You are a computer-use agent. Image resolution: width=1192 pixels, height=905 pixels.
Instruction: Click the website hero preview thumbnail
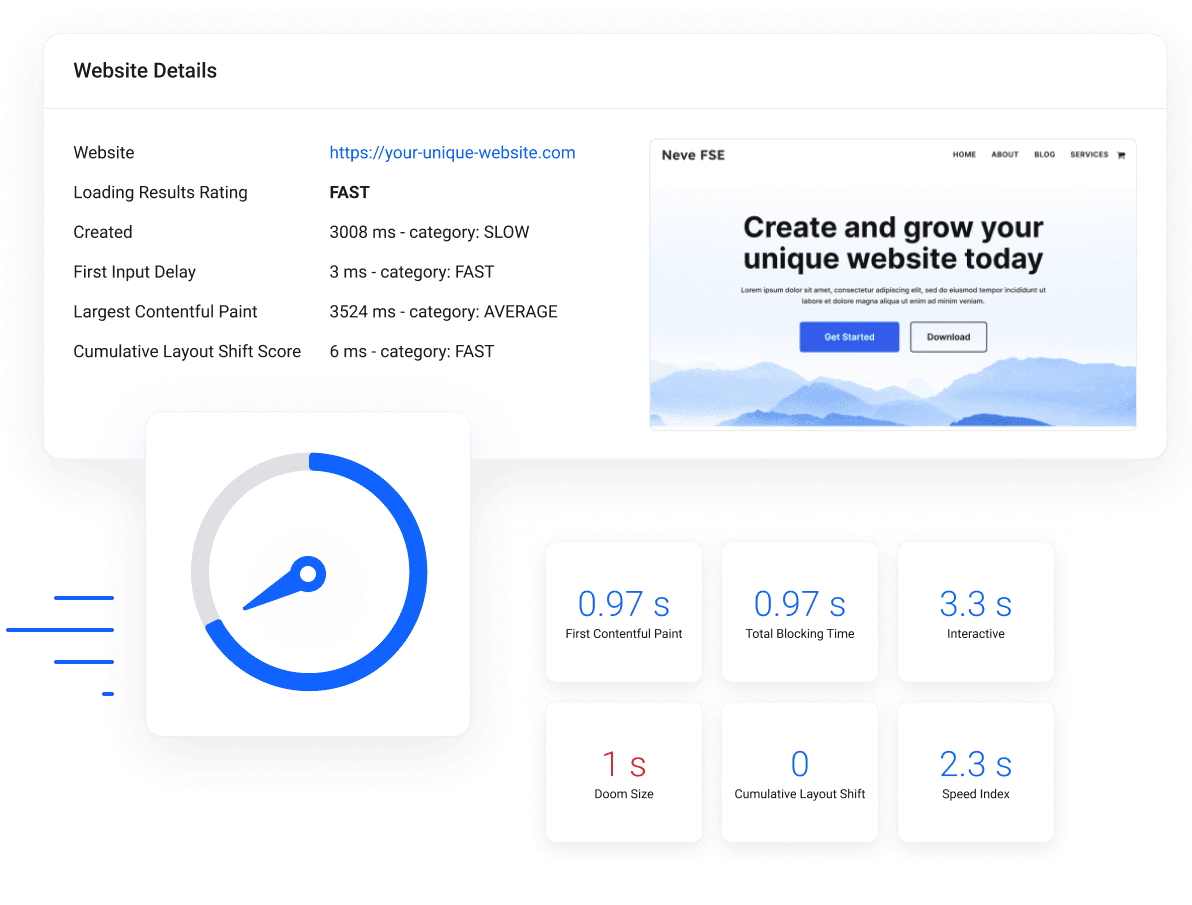point(893,283)
